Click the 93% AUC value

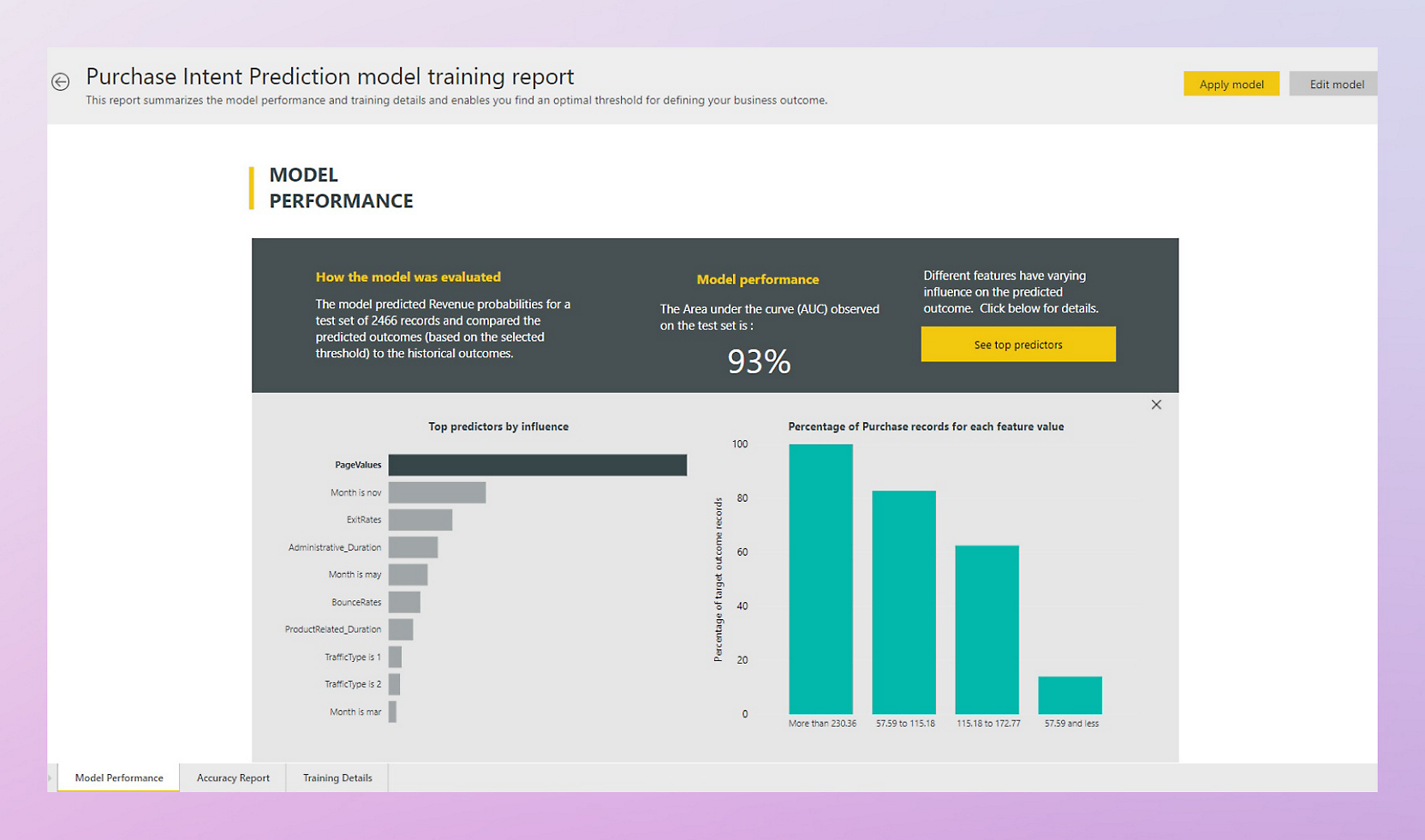coord(759,361)
